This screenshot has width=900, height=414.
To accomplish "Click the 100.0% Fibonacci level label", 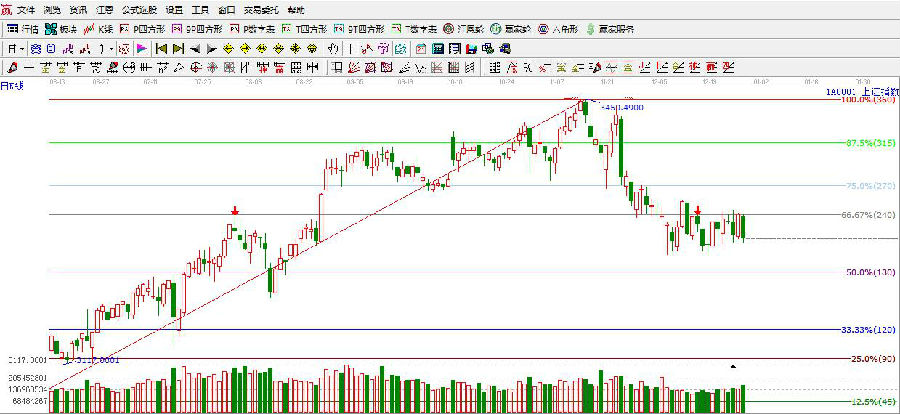I will point(867,100).
